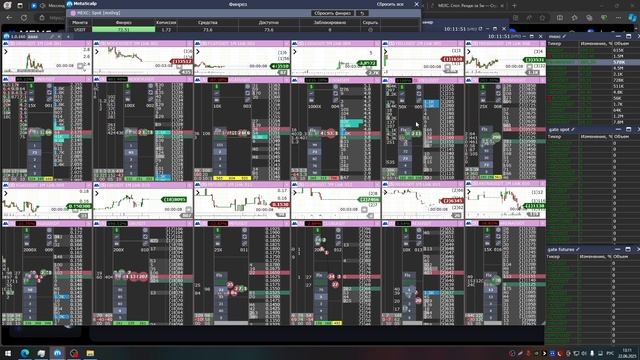Screen dimensions: 640x360
Task: Open Microsoft Edge from taskbar
Action: 25,353
